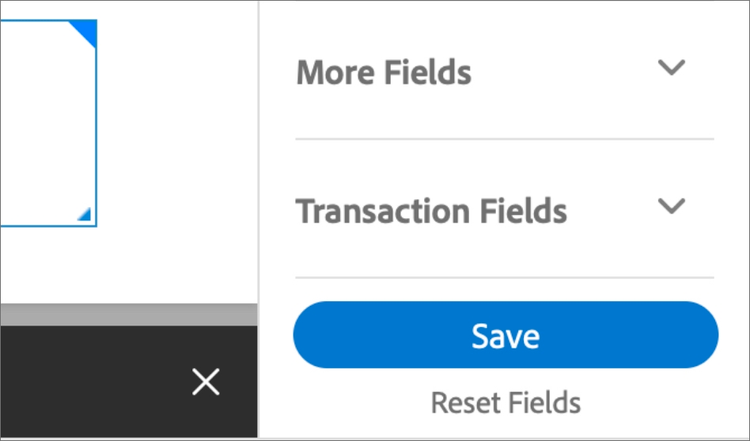Expand the Transaction Fields chevron arrow
Image resolution: width=750 pixels, height=441 pixels.
click(672, 207)
